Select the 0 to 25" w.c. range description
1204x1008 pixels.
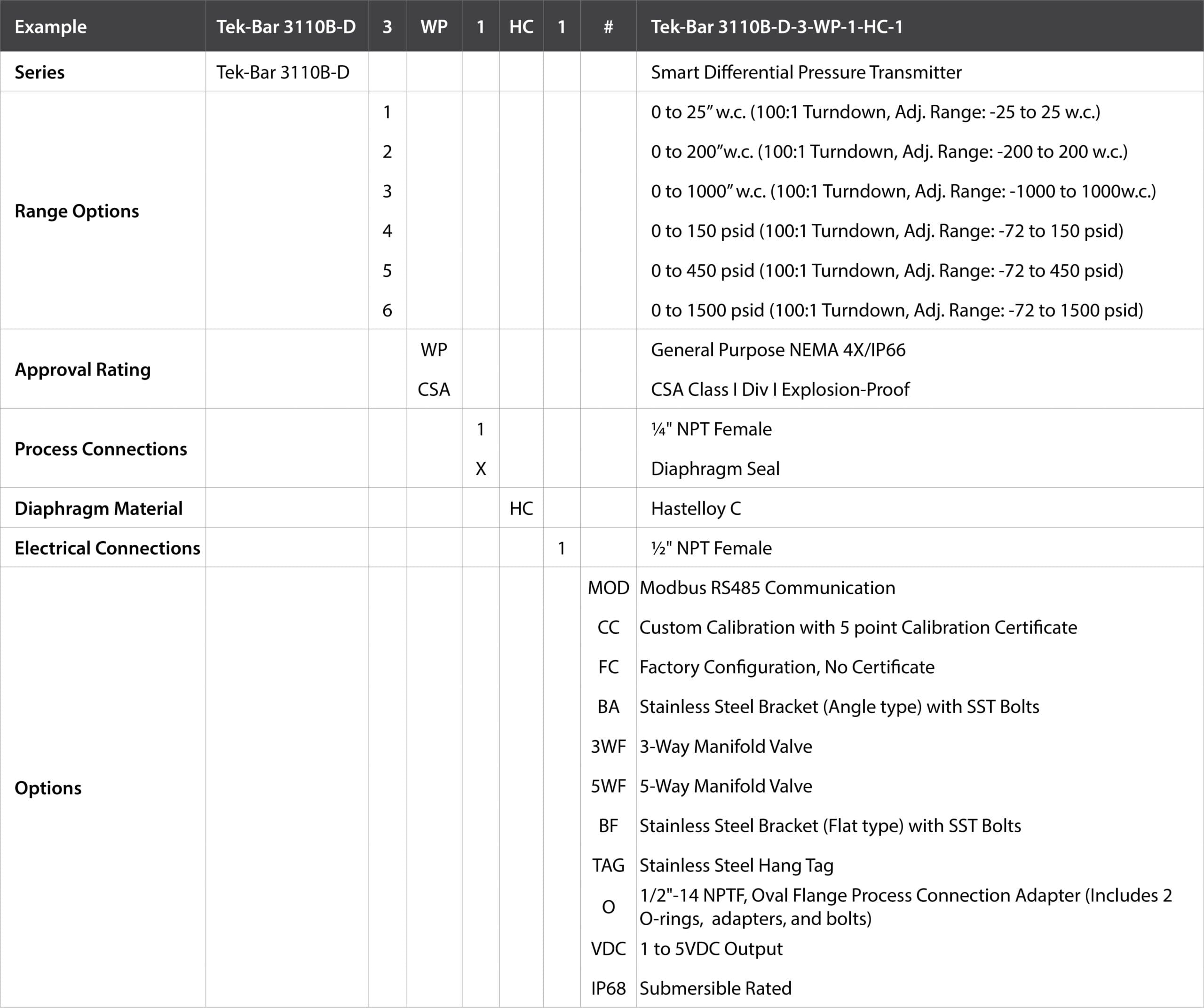875,112
